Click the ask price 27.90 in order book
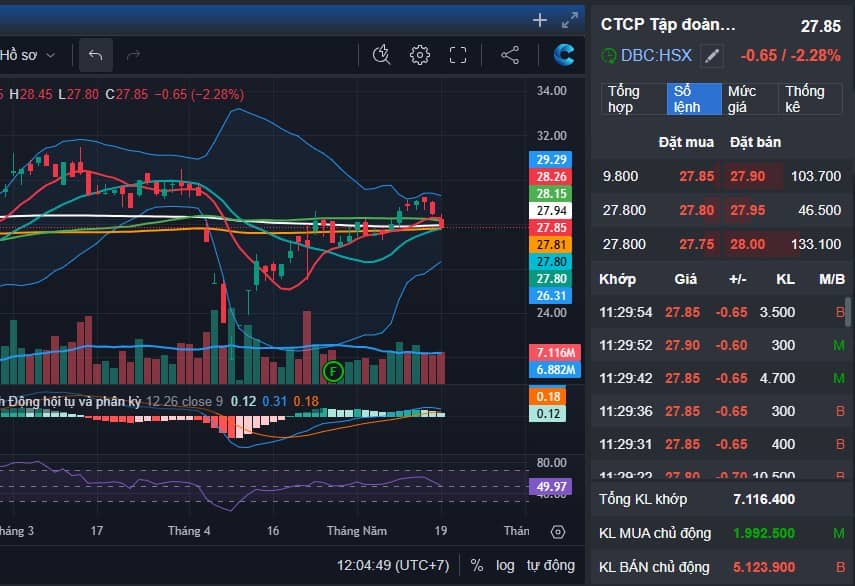 pyautogui.click(x=748, y=176)
